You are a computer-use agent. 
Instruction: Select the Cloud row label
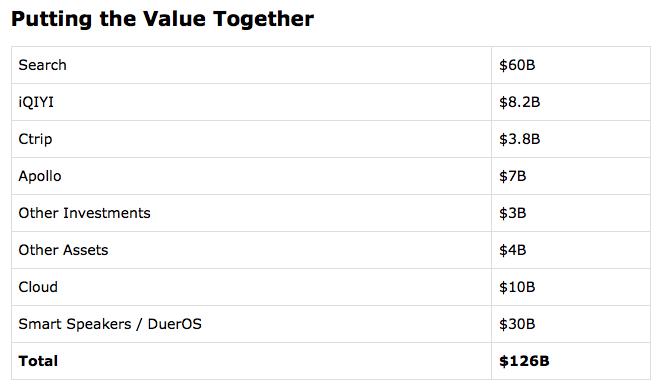[38, 287]
